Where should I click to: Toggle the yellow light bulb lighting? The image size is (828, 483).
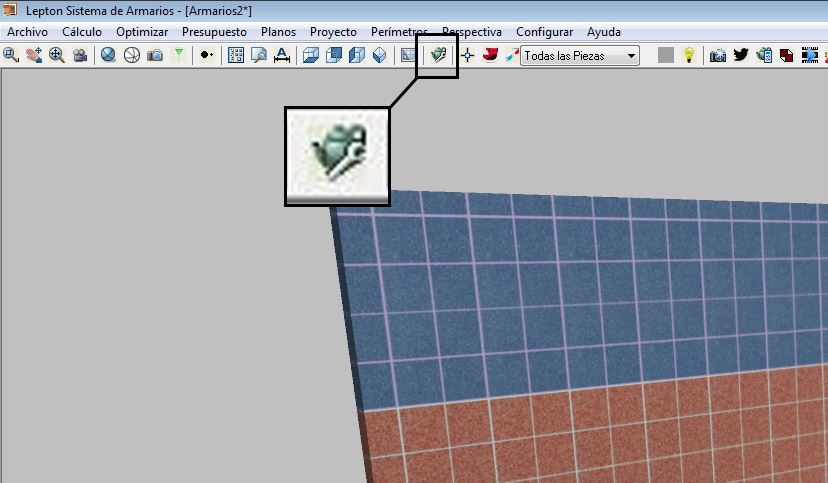pyautogui.click(x=689, y=55)
